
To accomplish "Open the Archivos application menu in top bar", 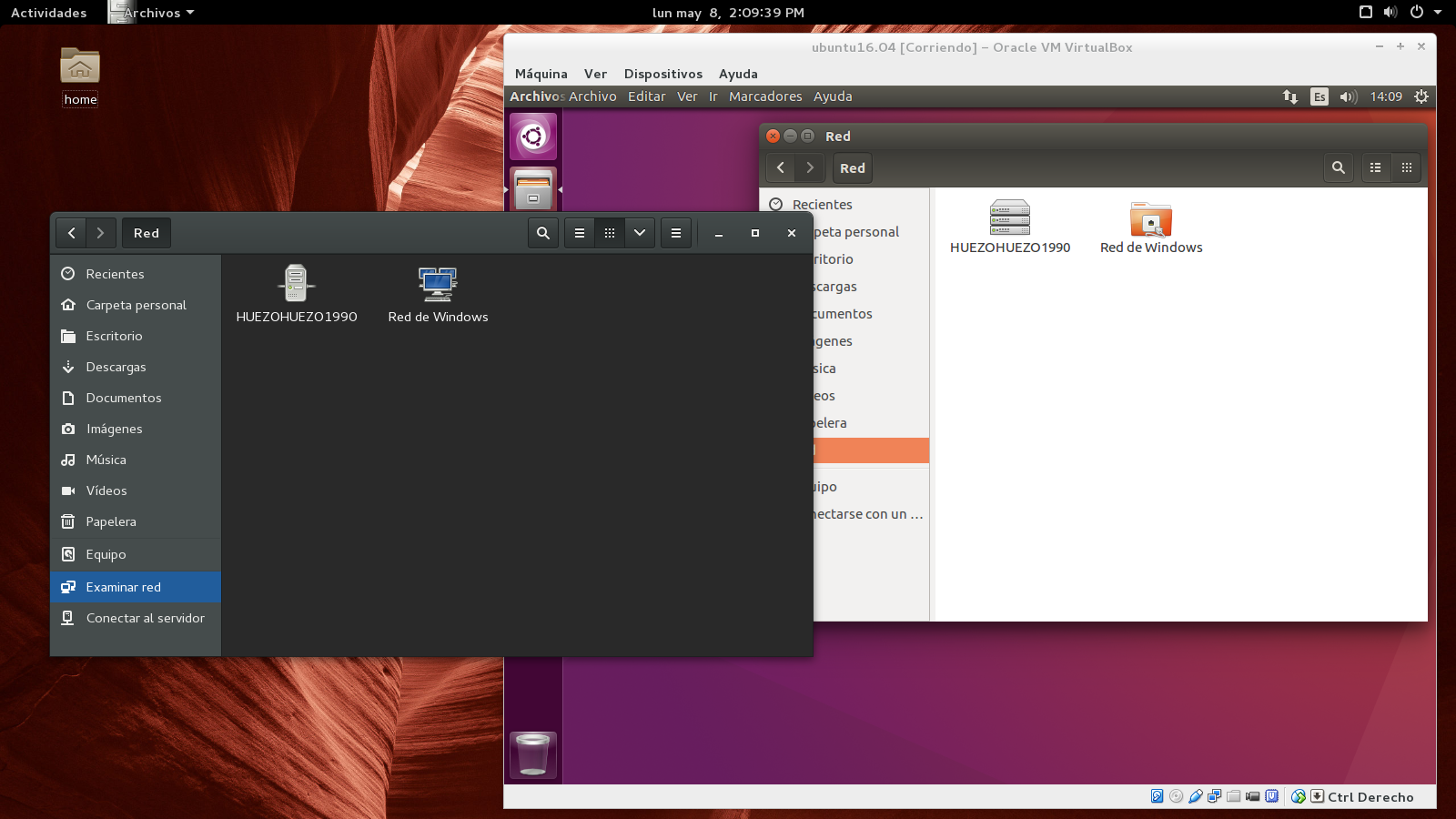I will tap(152, 13).
